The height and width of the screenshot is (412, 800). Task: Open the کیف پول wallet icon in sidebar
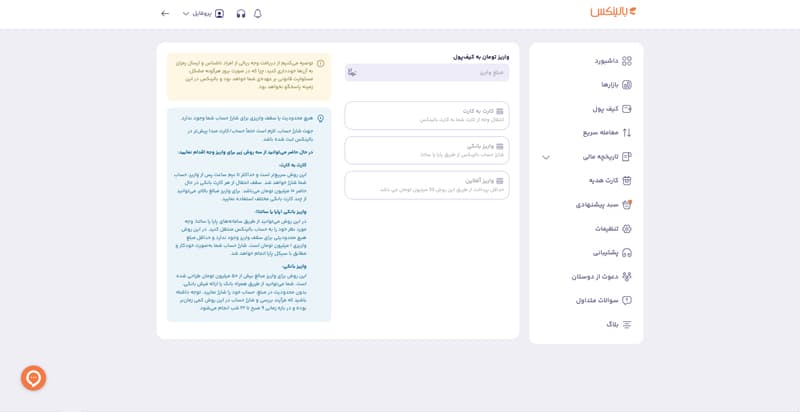click(x=627, y=109)
